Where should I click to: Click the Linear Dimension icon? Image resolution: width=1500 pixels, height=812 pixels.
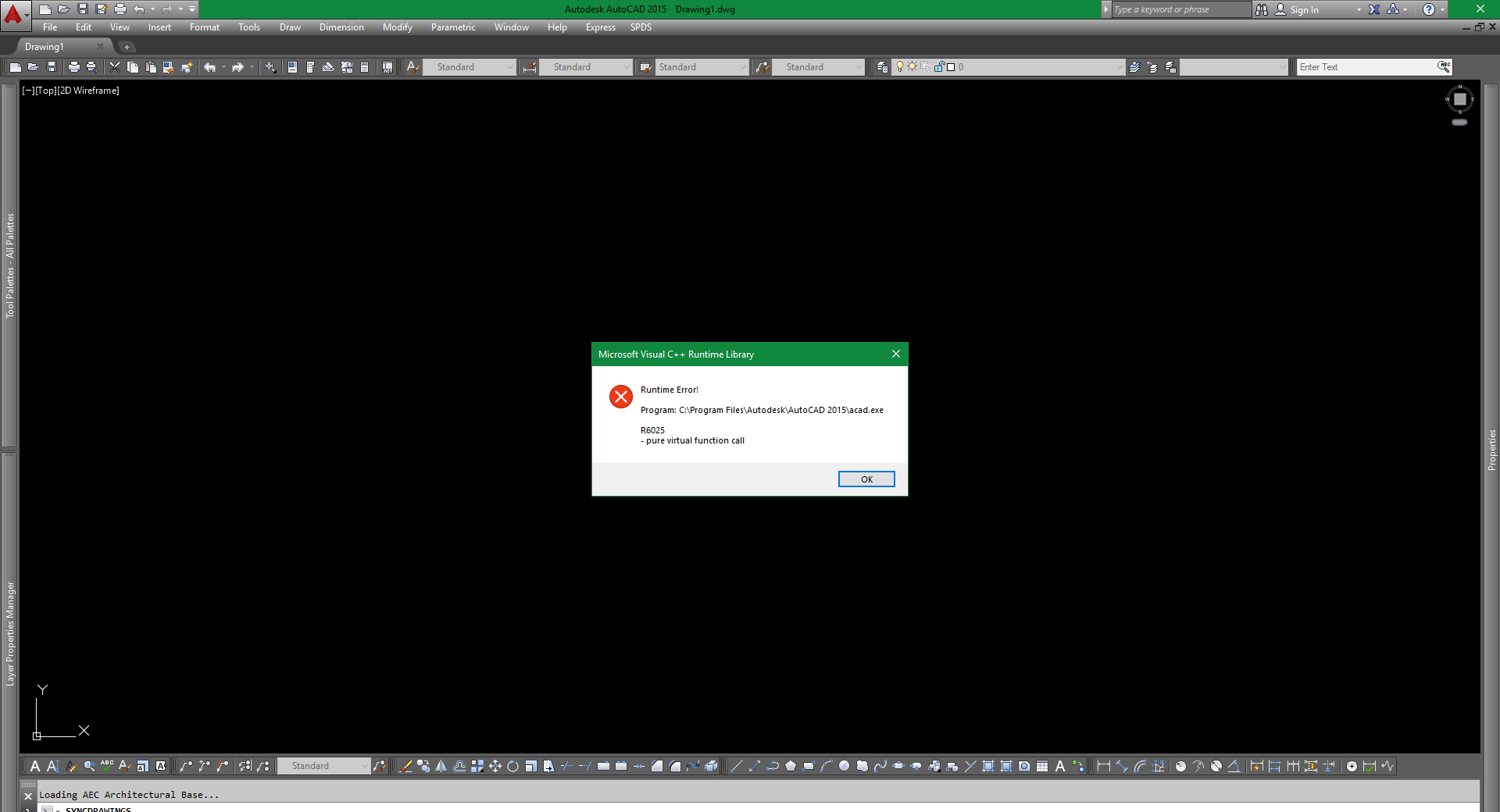pyautogui.click(x=1104, y=766)
